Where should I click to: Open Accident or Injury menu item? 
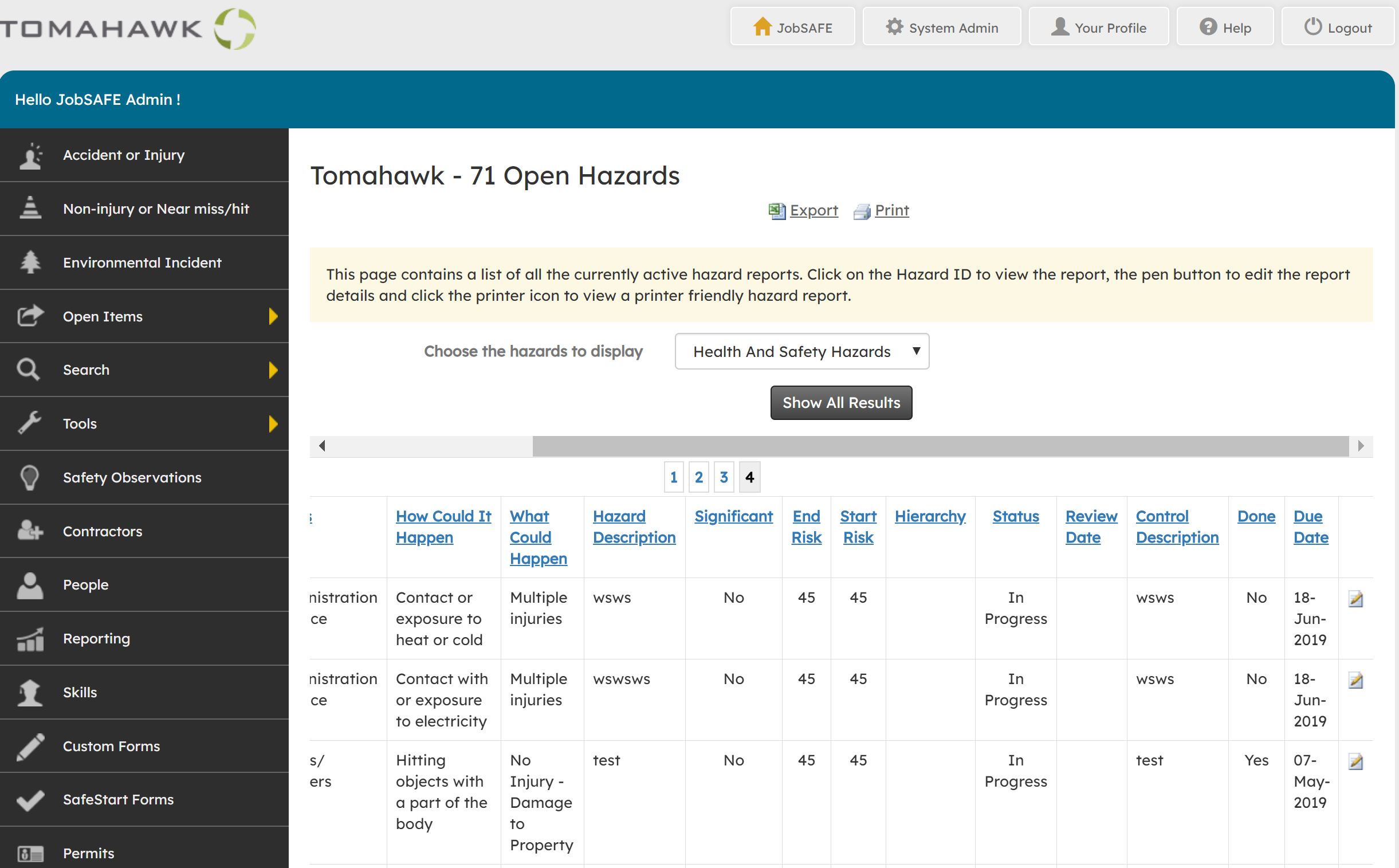tap(144, 155)
